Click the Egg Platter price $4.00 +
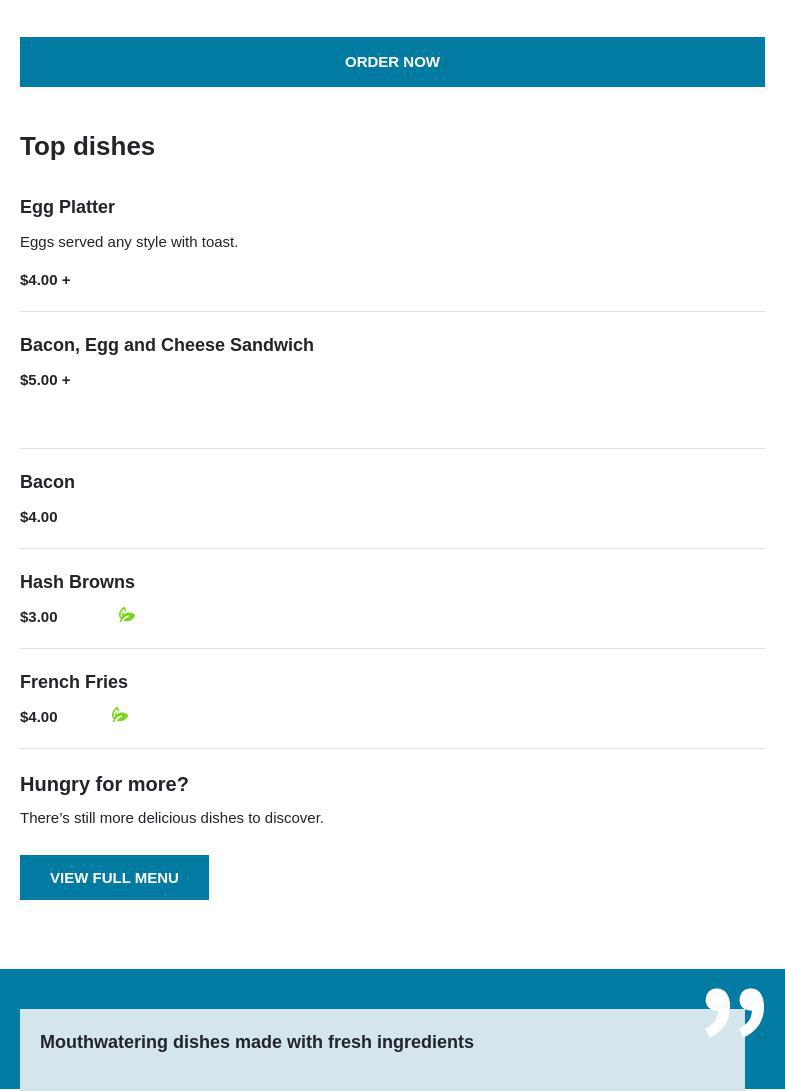785x1091 pixels. (45, 279)
